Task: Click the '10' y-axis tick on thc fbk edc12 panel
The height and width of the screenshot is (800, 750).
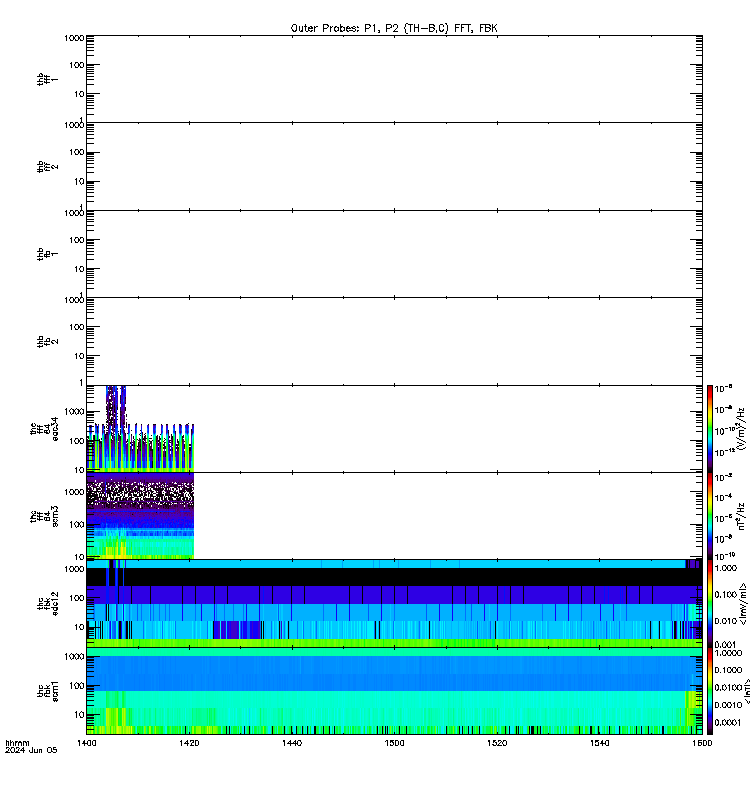Action: 79,627
